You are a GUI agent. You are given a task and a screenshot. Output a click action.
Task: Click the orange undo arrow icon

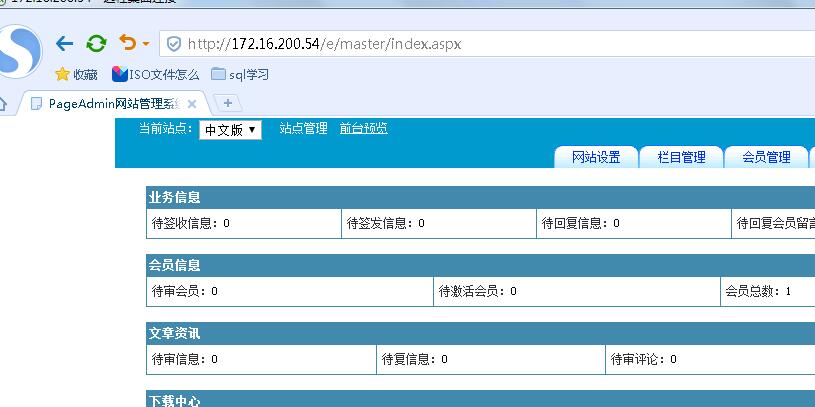[x=127, y=43]
